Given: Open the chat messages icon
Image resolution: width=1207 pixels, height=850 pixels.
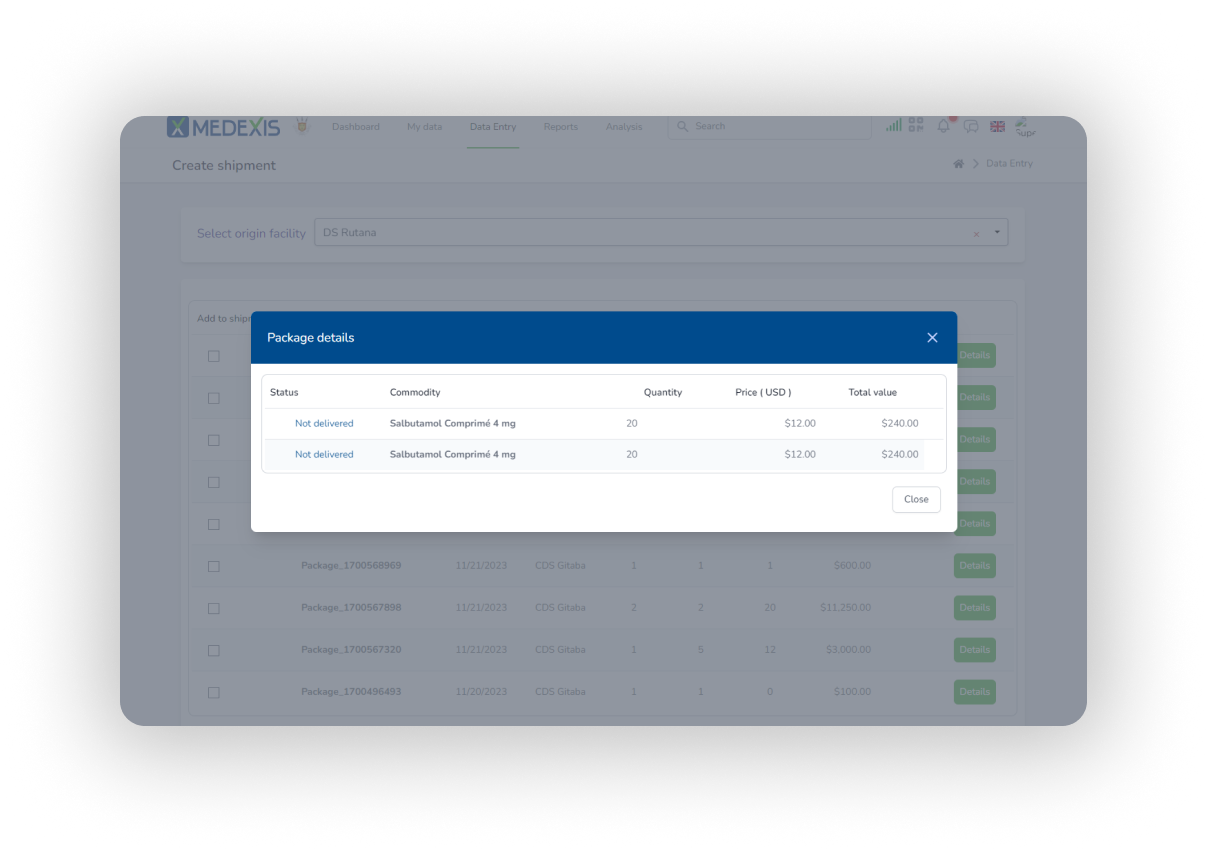Looking at the screenshot, I should pyautogui.click(x=970, y=126).
